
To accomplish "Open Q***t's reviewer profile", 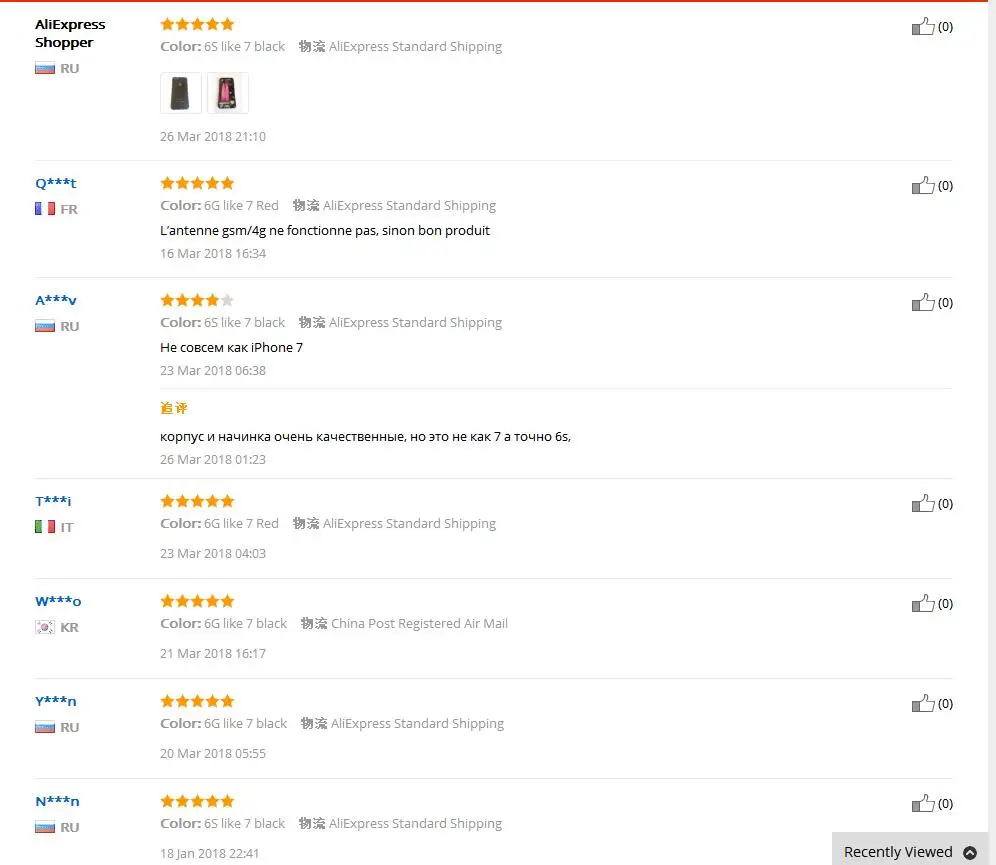I will (56, 184).
